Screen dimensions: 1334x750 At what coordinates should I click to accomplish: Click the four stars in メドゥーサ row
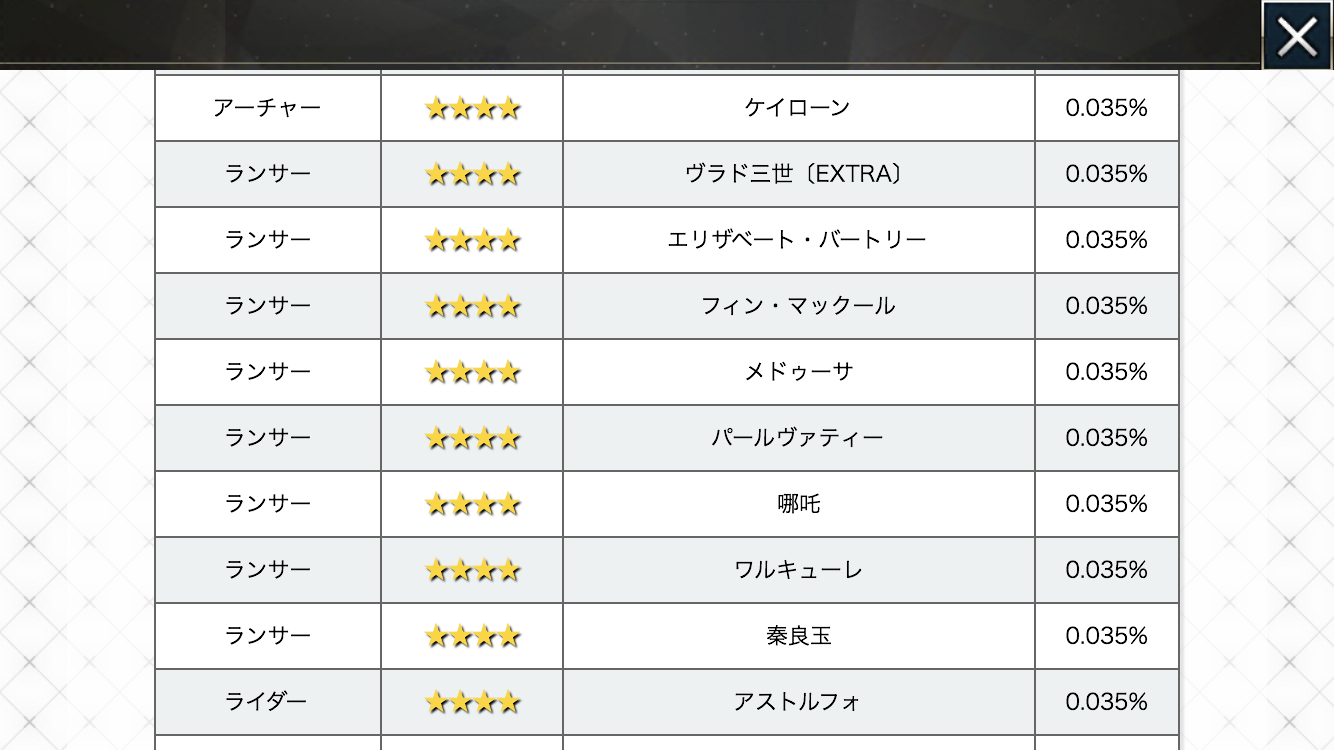472,372
